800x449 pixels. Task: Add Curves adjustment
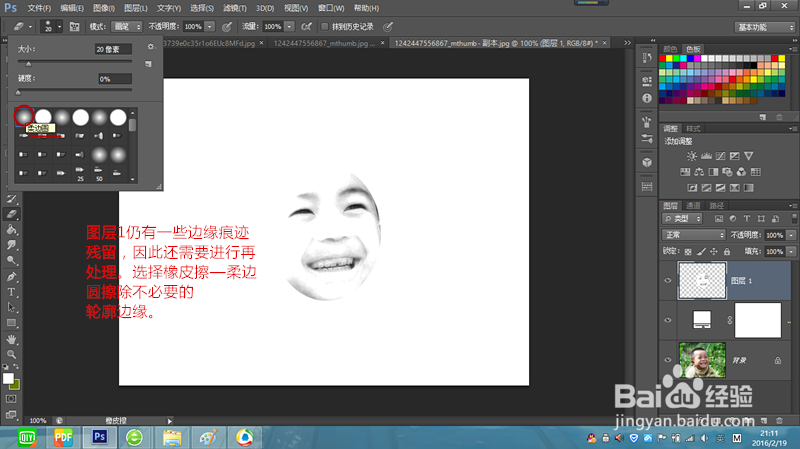tap(720, 156)
